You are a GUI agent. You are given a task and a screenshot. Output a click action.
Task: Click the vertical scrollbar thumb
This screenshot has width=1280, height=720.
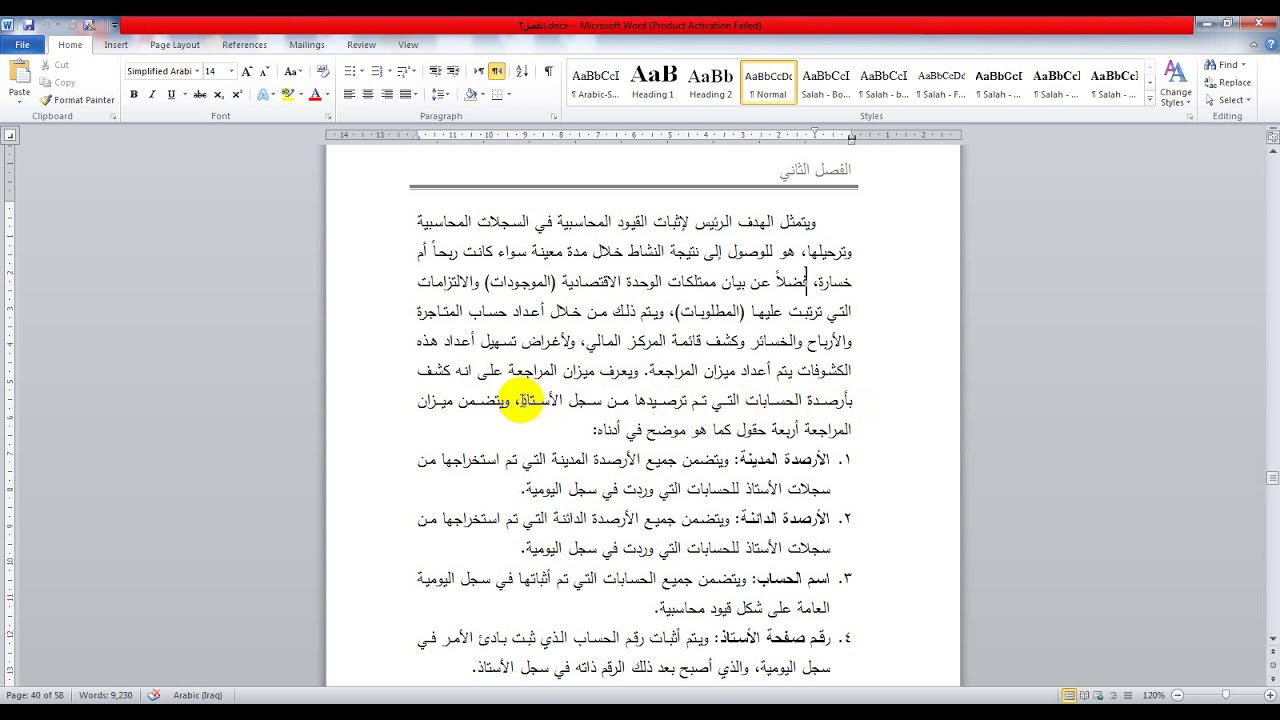pos(1273,478)
